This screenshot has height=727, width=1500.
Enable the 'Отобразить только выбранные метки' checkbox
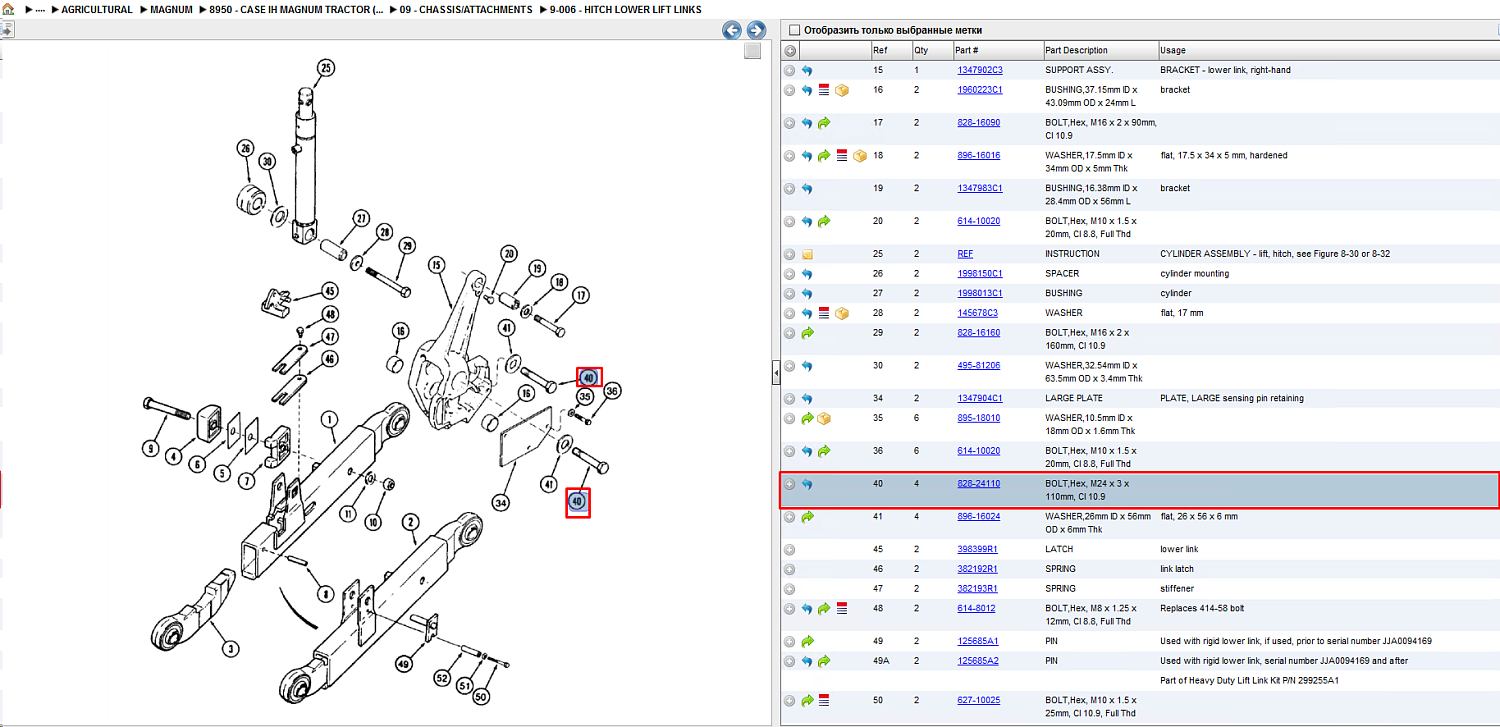795,30
